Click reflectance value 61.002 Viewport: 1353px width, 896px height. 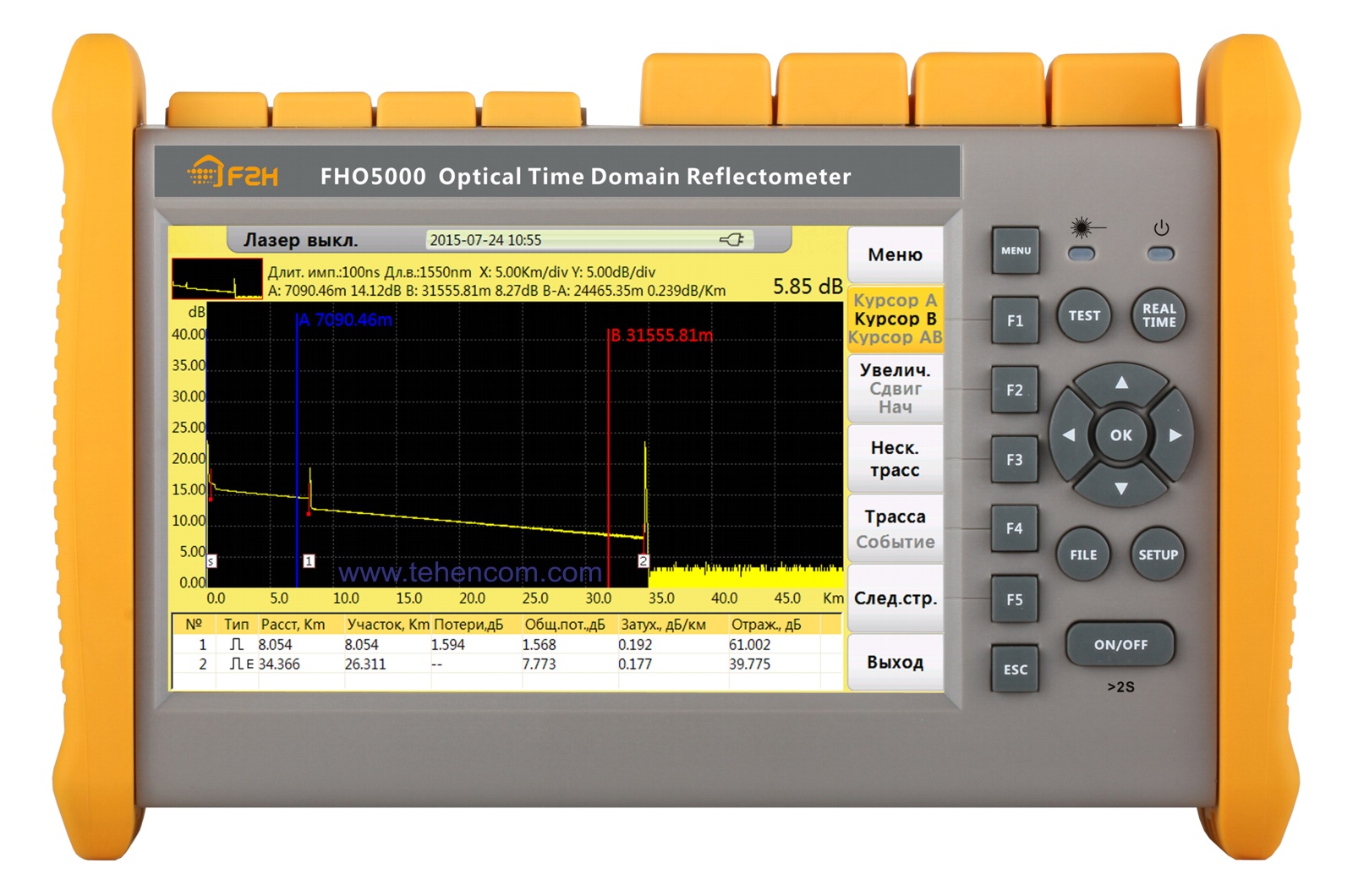(x=750, y=644)
